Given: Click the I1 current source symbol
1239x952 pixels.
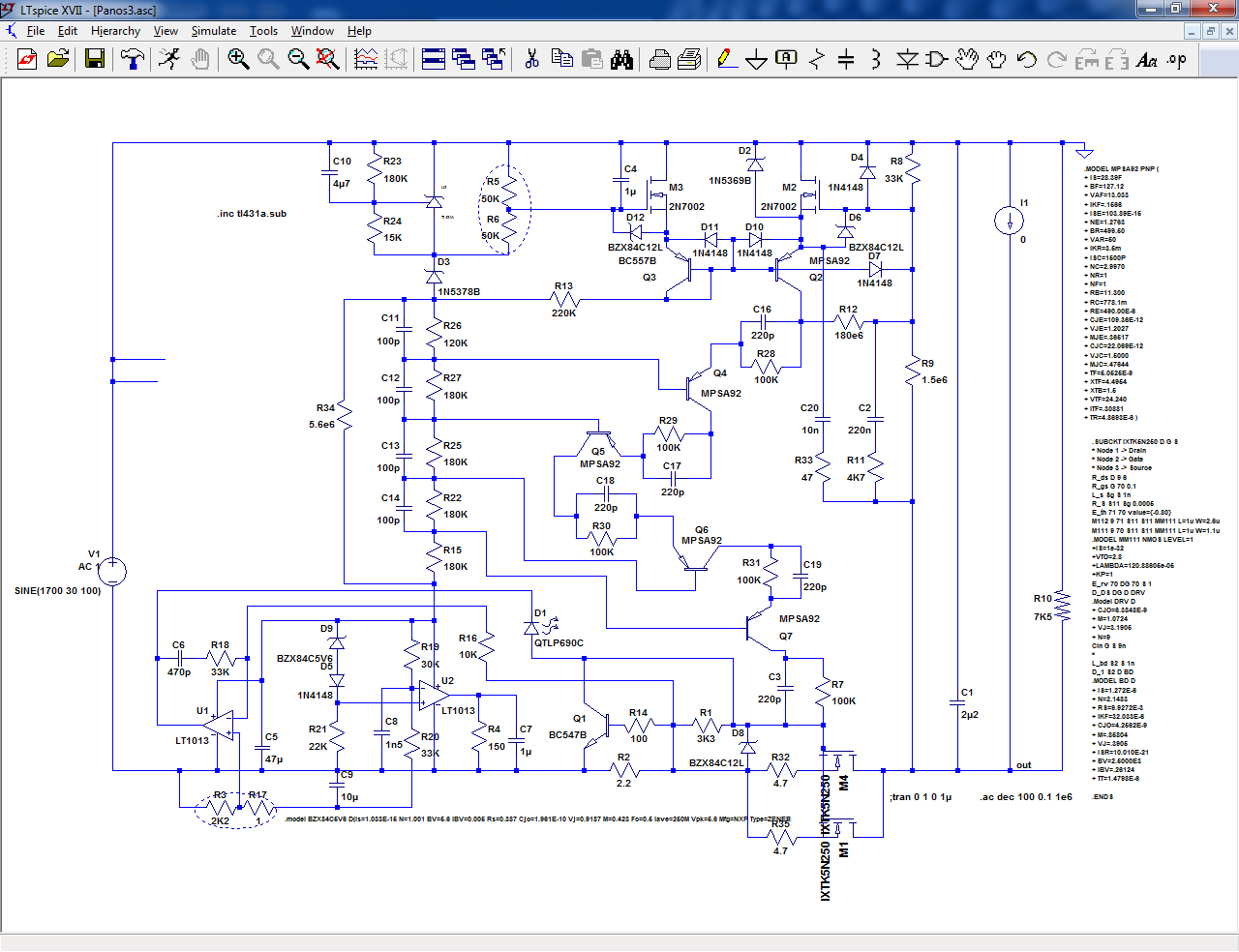Looking at the screenshot, I should [1009, 221].
